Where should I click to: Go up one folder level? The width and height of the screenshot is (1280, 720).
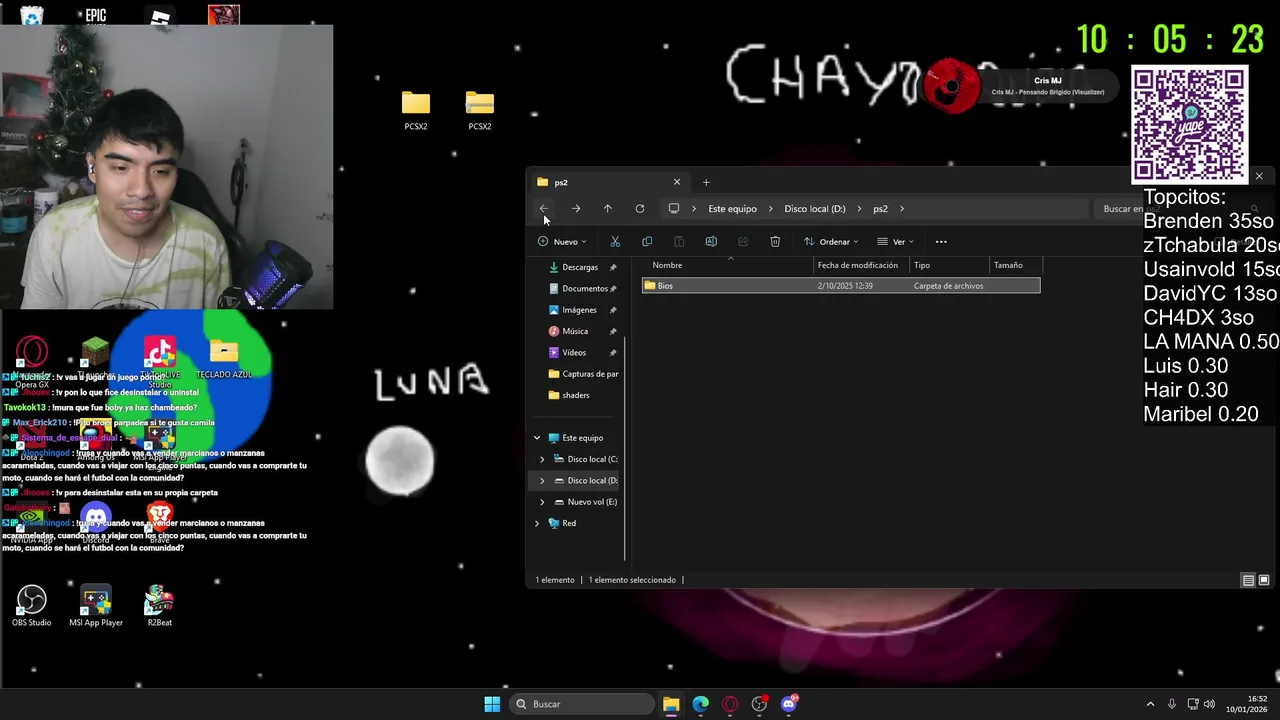click(607, 209)
